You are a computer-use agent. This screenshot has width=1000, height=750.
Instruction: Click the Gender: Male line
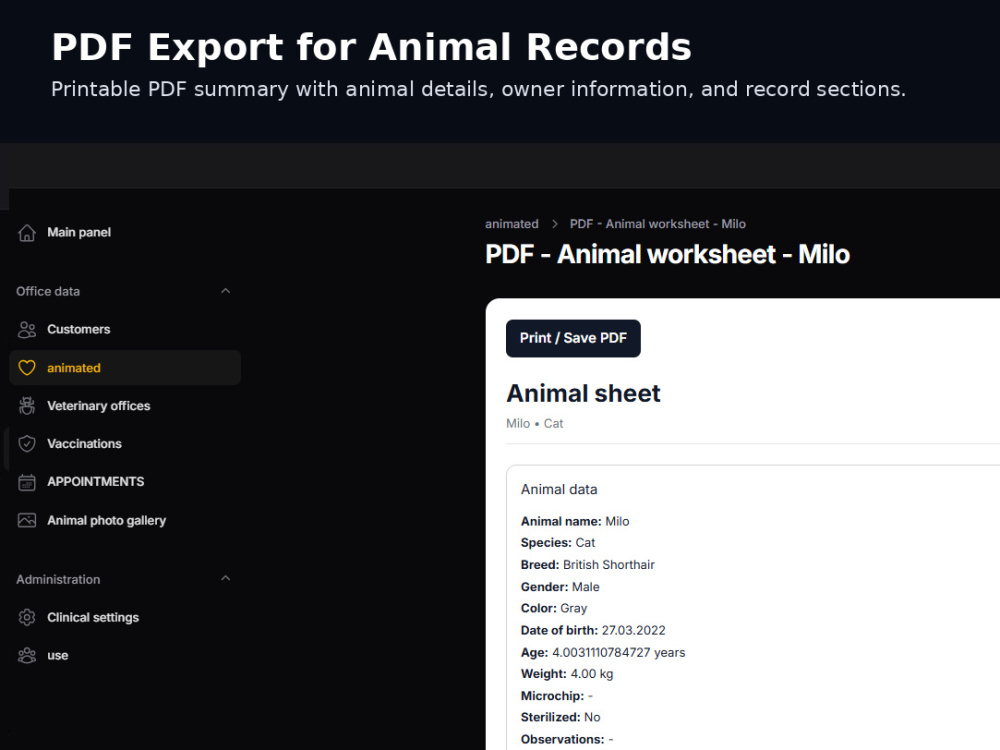tap(560, 587)
